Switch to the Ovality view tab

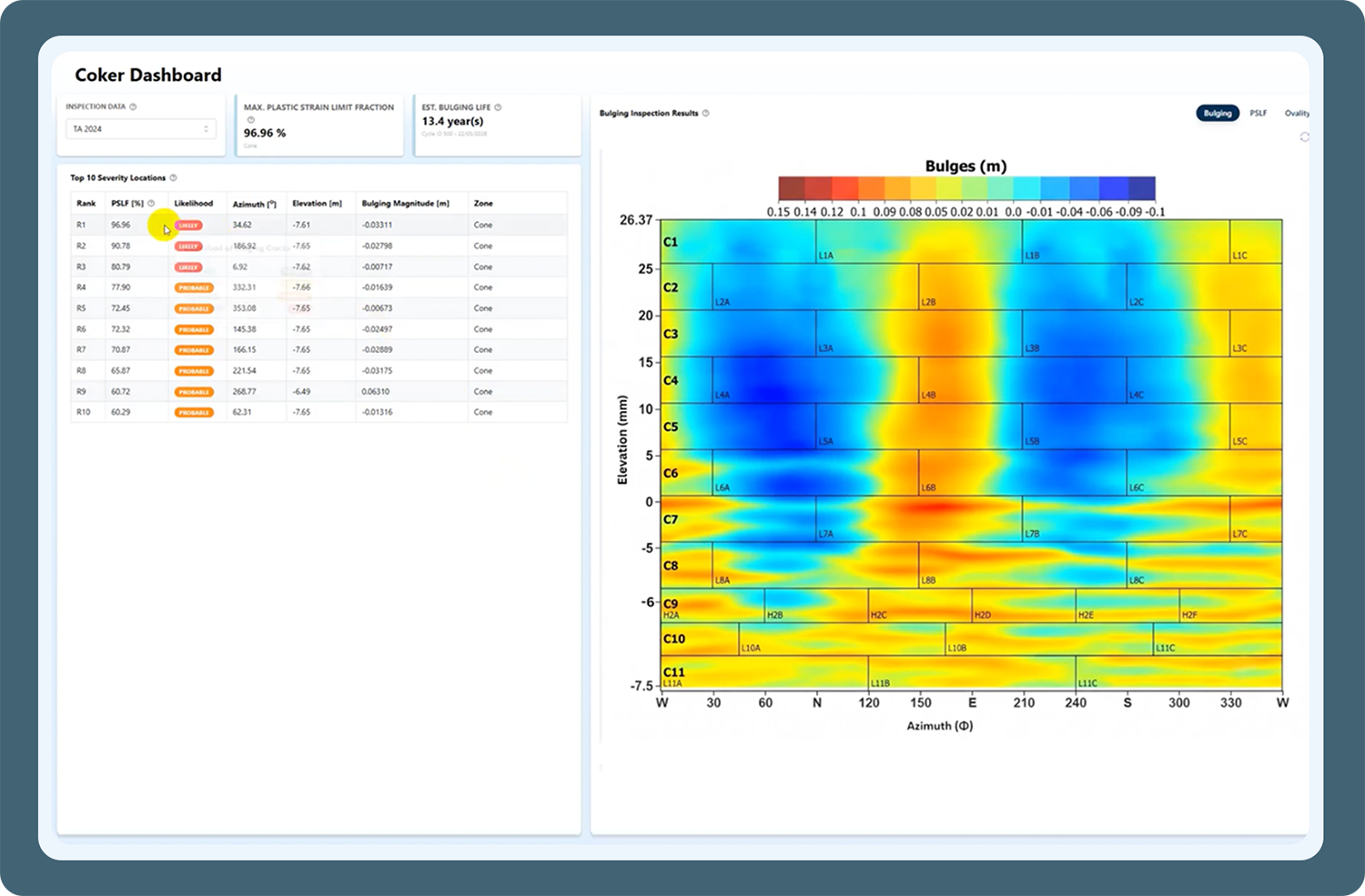point(1297,114)
